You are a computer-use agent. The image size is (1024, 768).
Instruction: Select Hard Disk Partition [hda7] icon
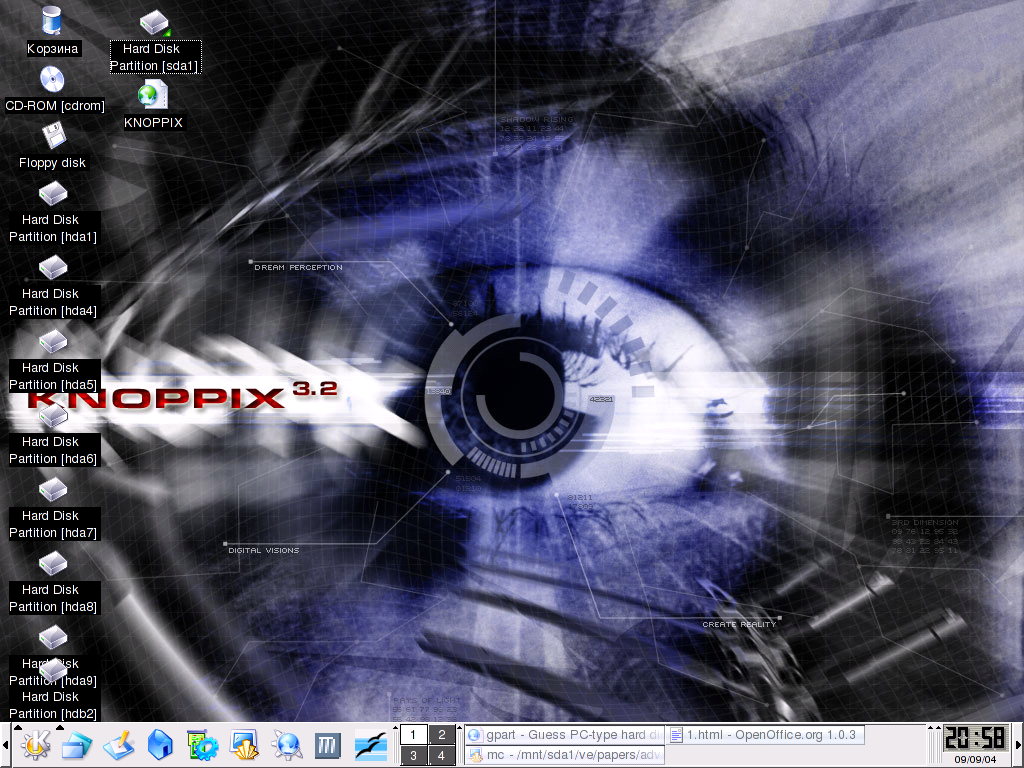point(53,489)
